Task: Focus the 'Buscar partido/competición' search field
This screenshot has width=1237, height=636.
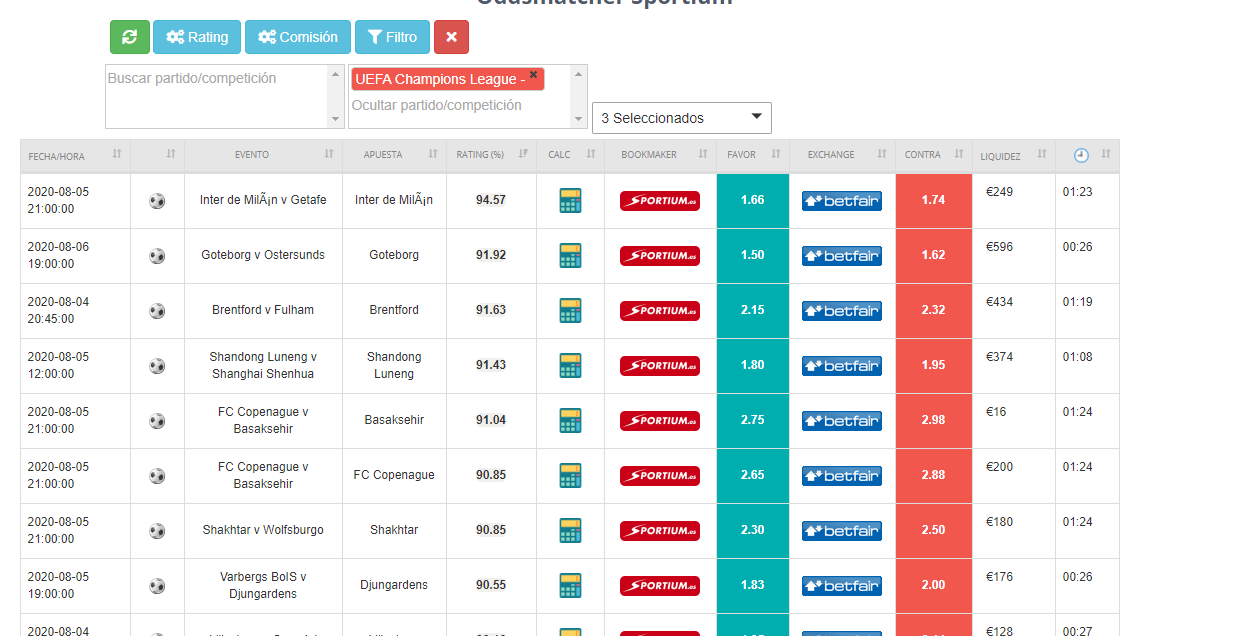Action: point(225,97)
